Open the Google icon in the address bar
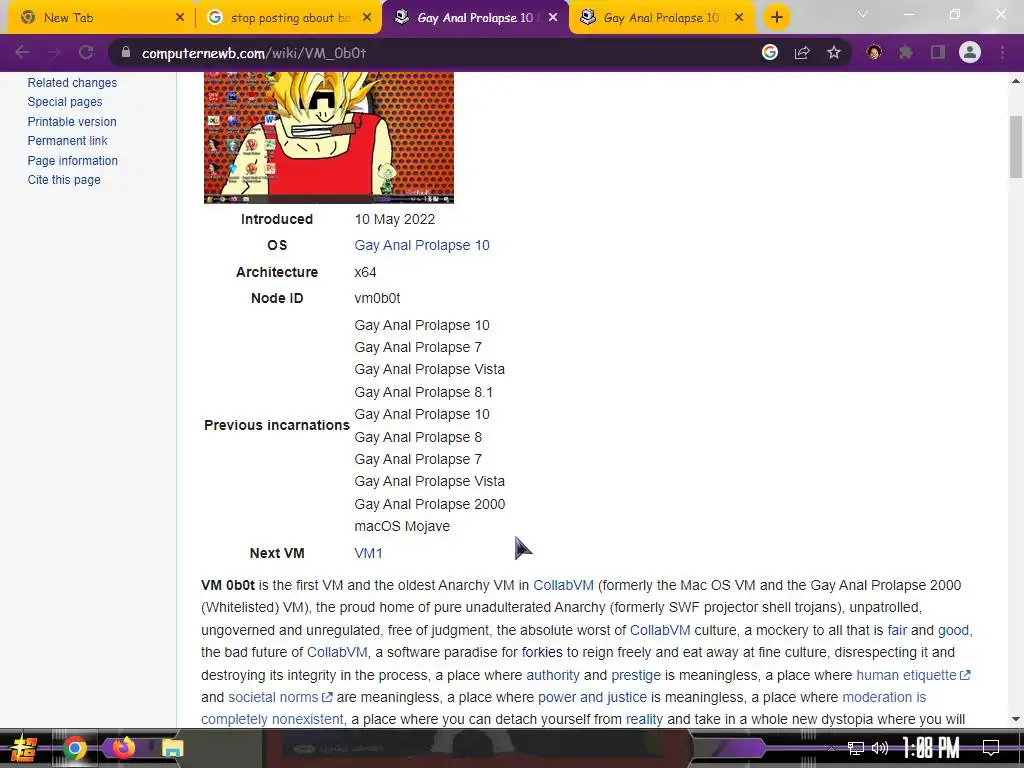Image resolution: width=1024 pixels, height=768 pixels. coord(770,52)
